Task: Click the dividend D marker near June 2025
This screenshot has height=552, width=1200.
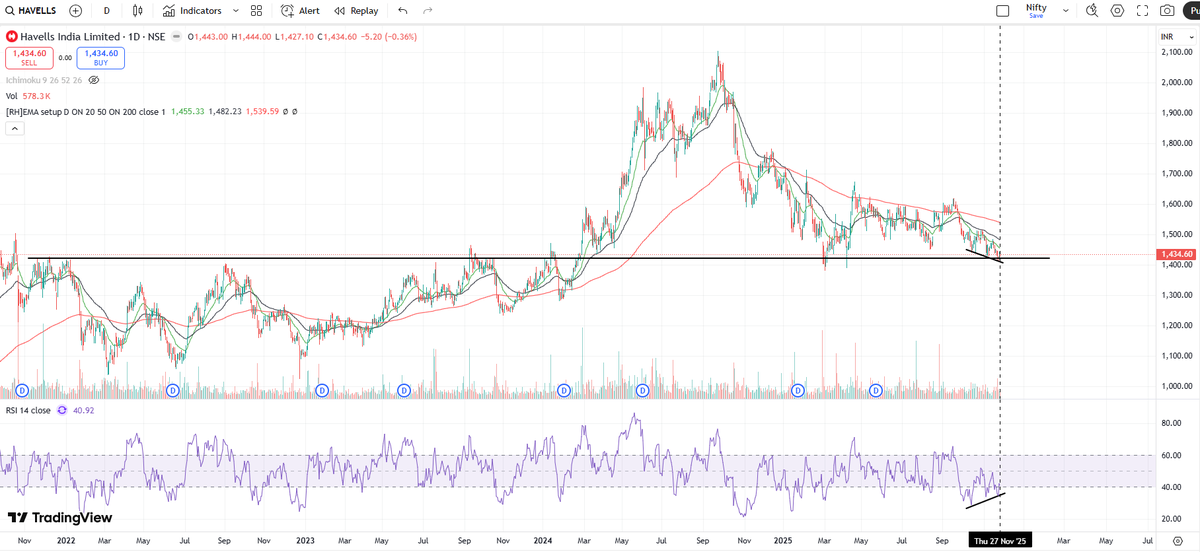Action: (876, 389)
